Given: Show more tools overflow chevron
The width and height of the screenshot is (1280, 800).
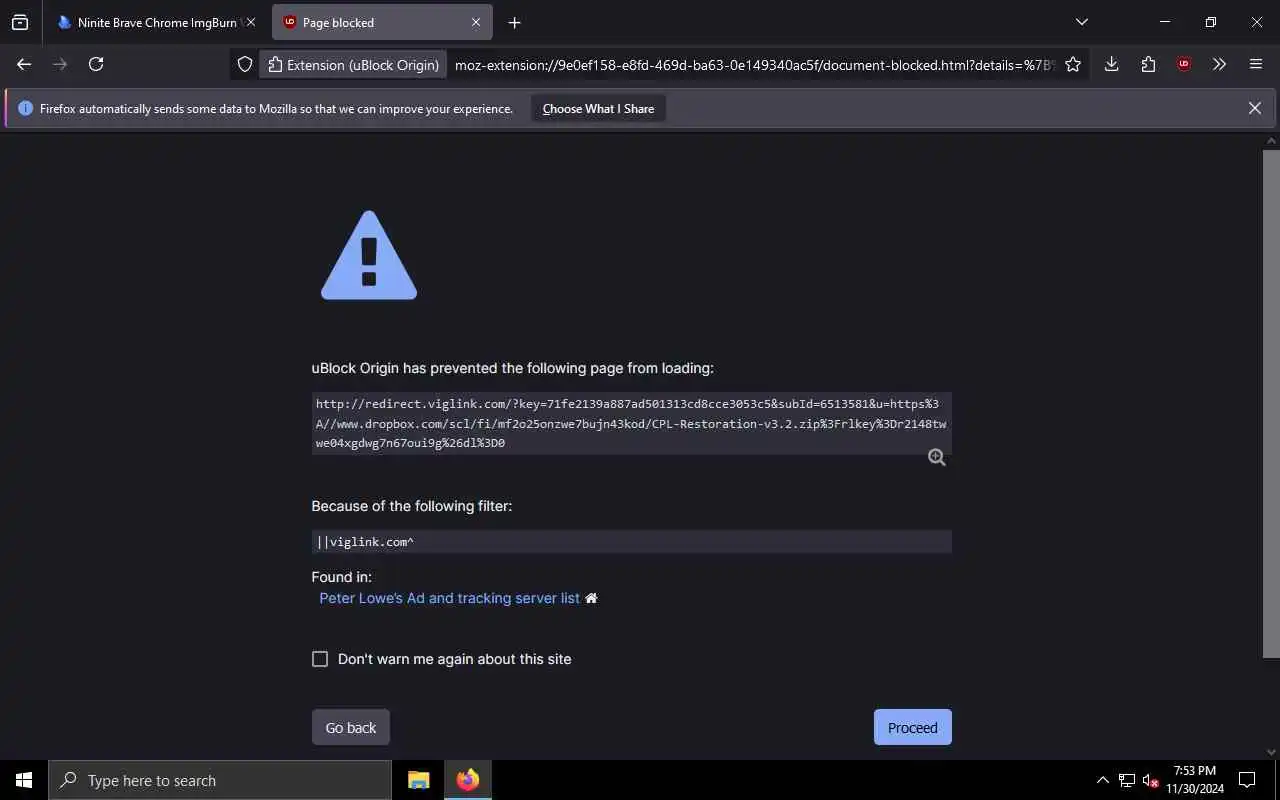Looking at the screenshot, I should 1219,64.
